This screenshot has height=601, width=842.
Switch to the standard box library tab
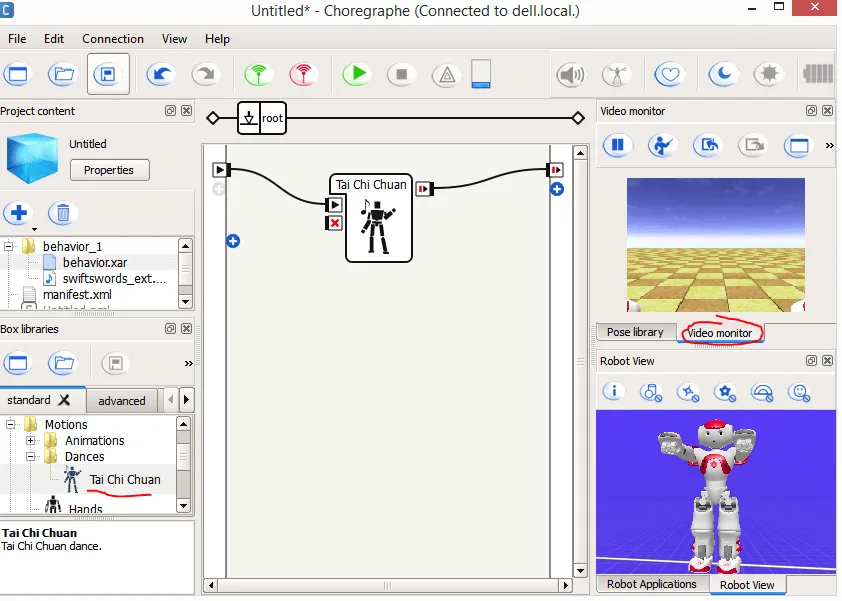pyautogui.click(x=29, y=400)
